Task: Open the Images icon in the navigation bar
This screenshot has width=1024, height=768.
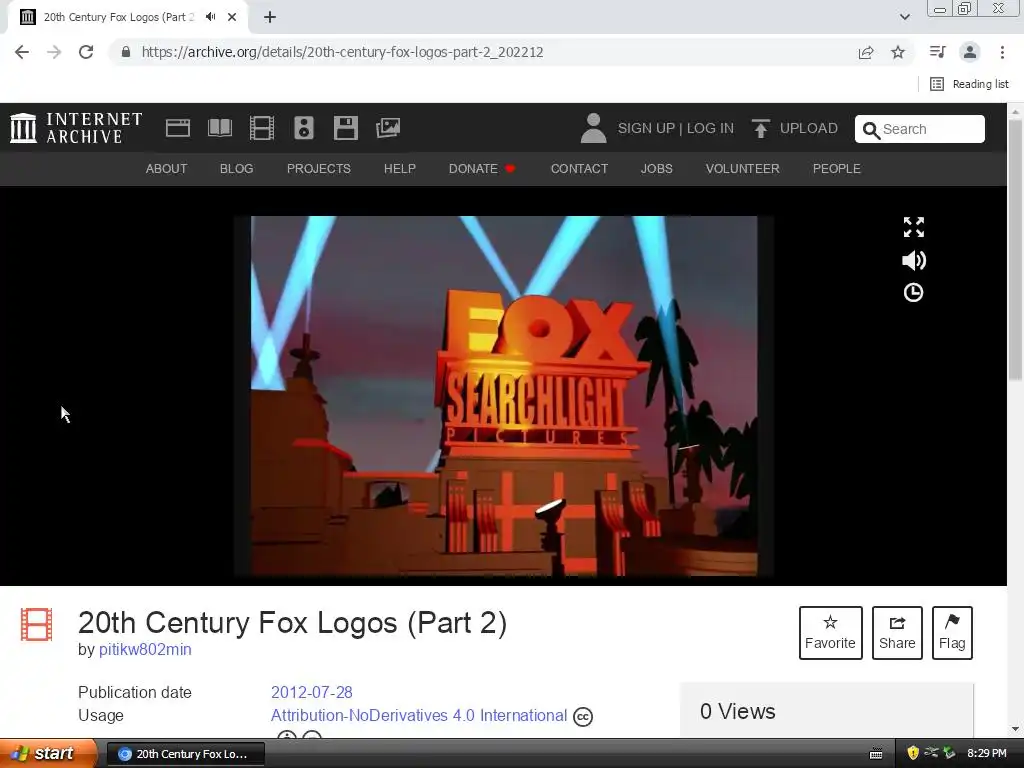Action: (x=388, y=128)
